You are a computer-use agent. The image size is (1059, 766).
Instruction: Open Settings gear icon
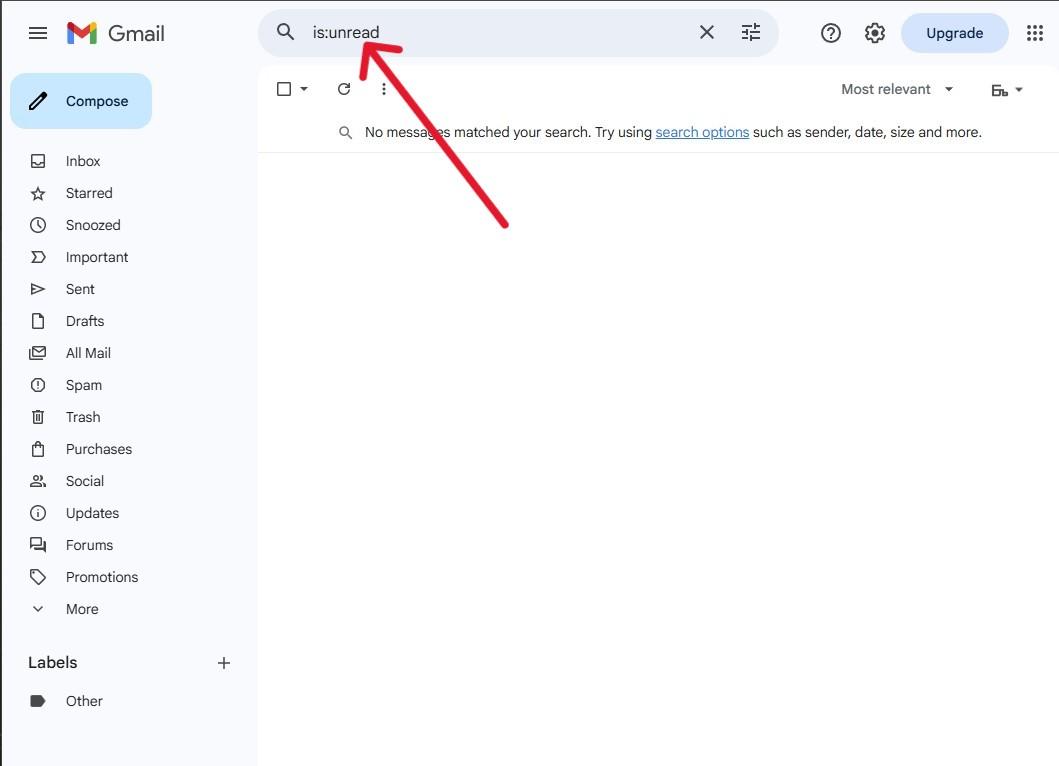pyautogui.click(x=875, y=33)
